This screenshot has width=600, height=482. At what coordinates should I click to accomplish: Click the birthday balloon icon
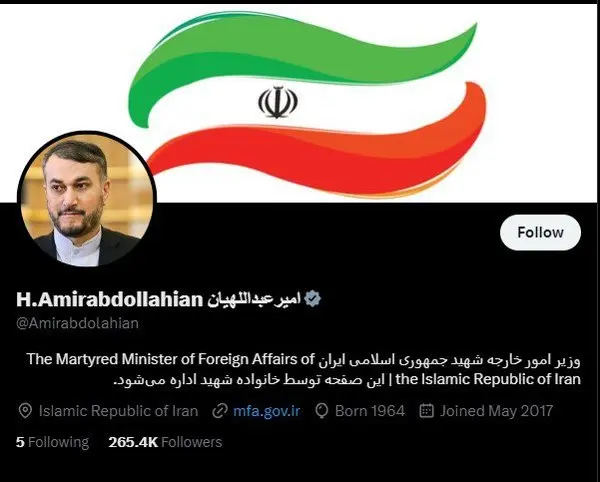[322, 411]
